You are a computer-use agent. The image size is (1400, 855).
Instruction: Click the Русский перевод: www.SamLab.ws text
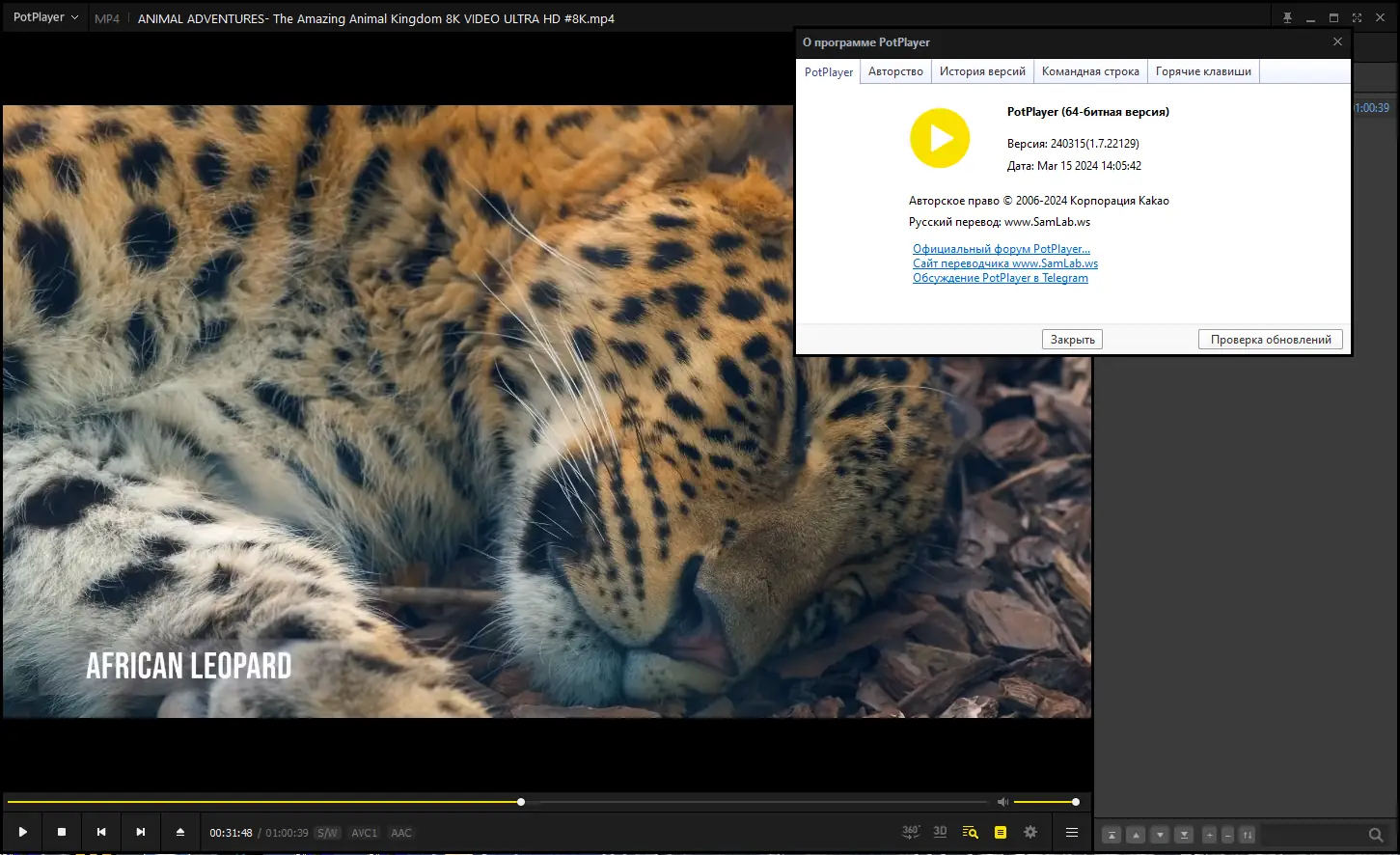tap(1000, 222)
